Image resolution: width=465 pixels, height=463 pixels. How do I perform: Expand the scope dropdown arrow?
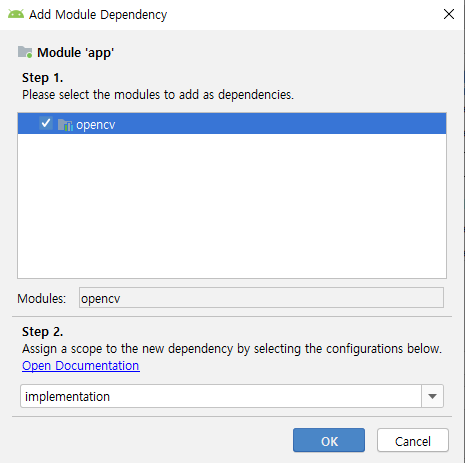click(432, 396)
